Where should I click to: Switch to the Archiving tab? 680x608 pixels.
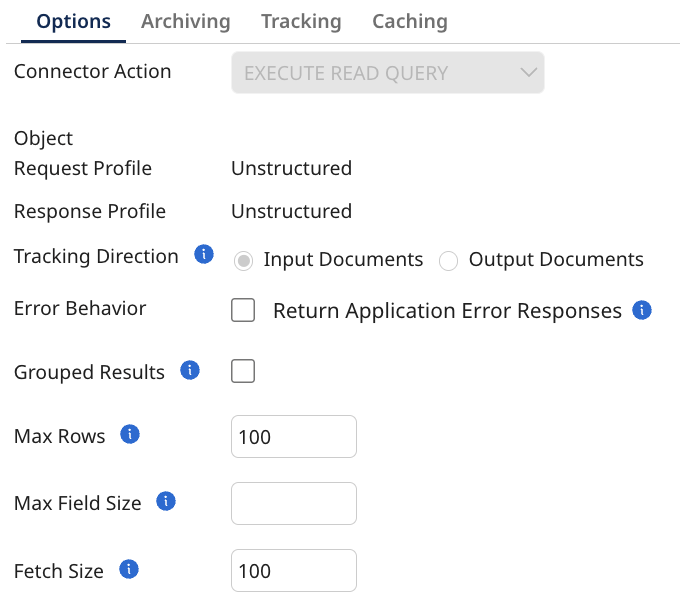click(x=186, y=21)
